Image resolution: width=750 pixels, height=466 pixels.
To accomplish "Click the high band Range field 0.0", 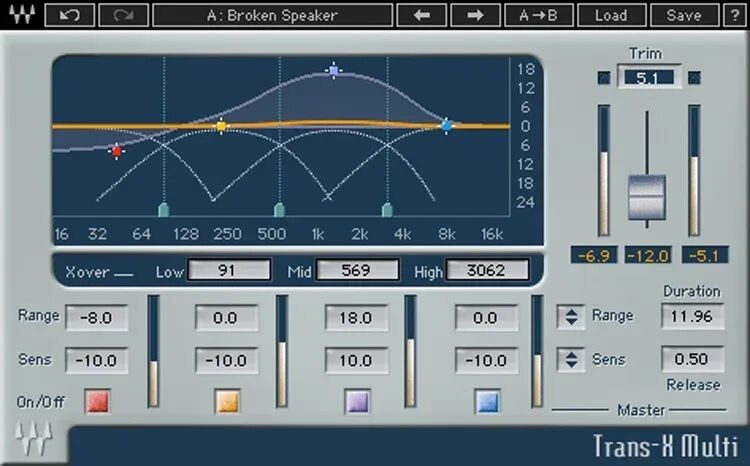I will [x=487, y=318].
